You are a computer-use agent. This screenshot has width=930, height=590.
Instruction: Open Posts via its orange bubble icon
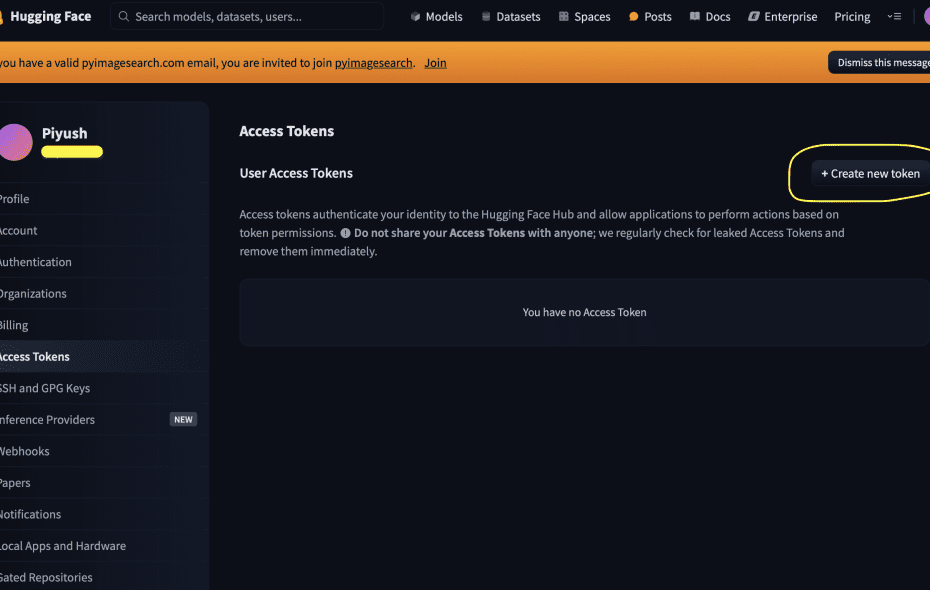pos(633,17)
